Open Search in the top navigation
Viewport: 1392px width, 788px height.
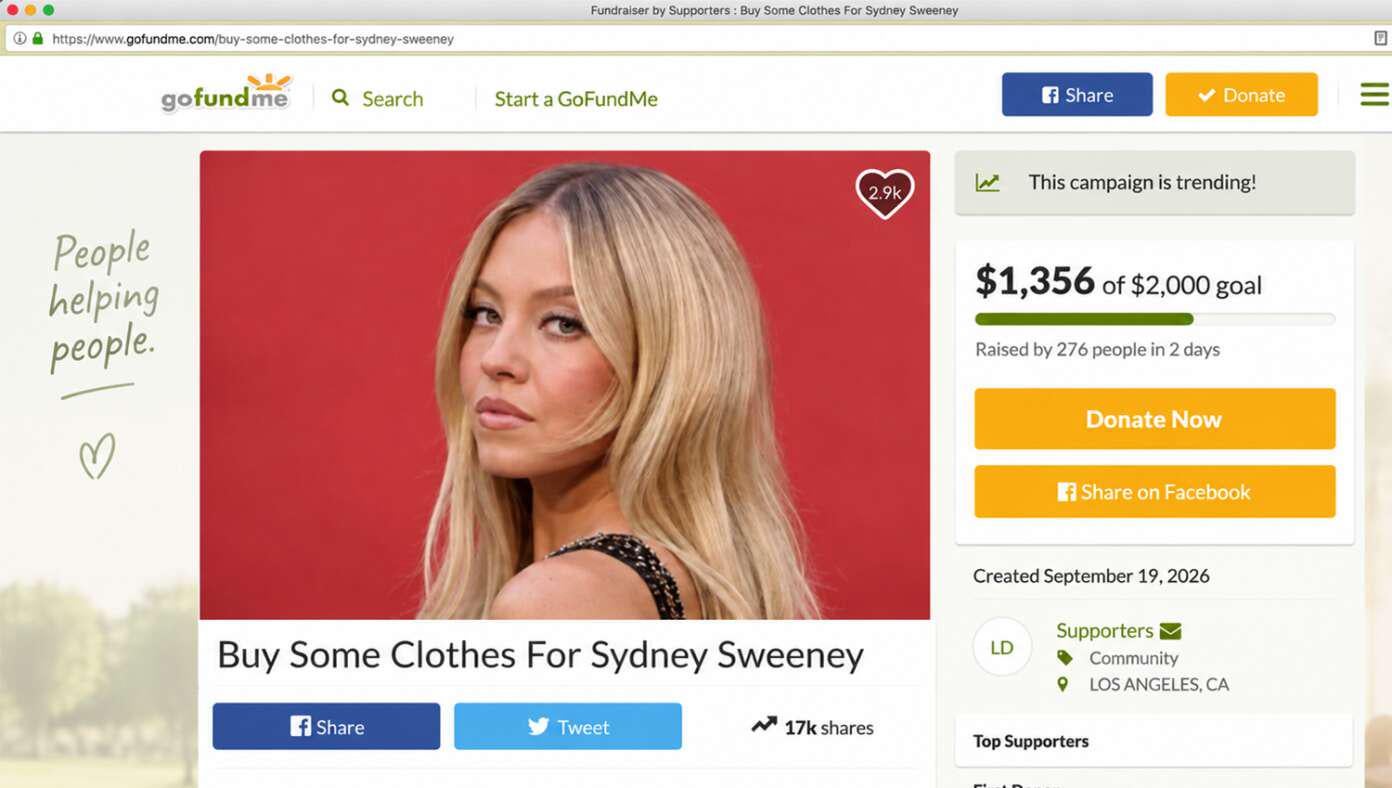click(378, 98)
